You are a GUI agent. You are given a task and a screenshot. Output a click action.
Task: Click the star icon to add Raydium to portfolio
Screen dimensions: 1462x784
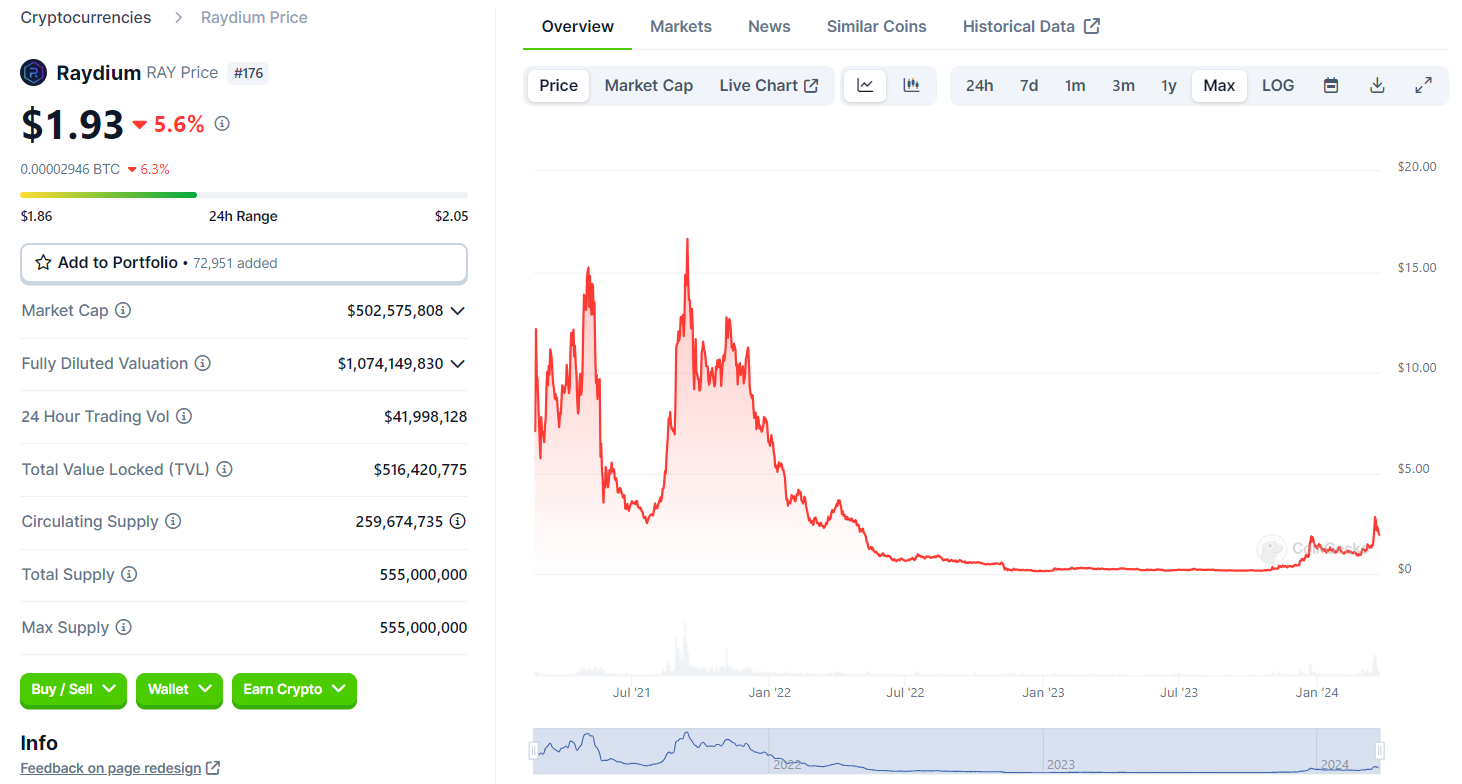click(x=42, y=262)
